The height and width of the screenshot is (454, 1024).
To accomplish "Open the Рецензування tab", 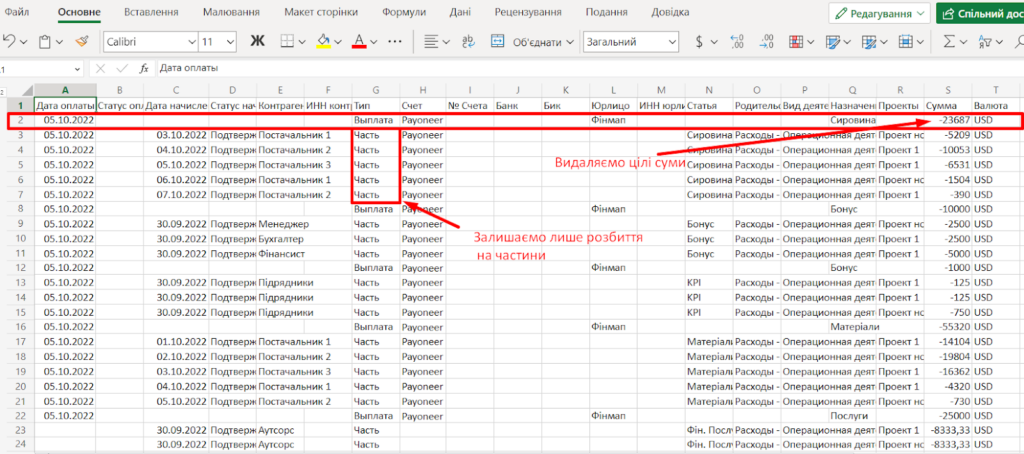I will pos(528,12).
